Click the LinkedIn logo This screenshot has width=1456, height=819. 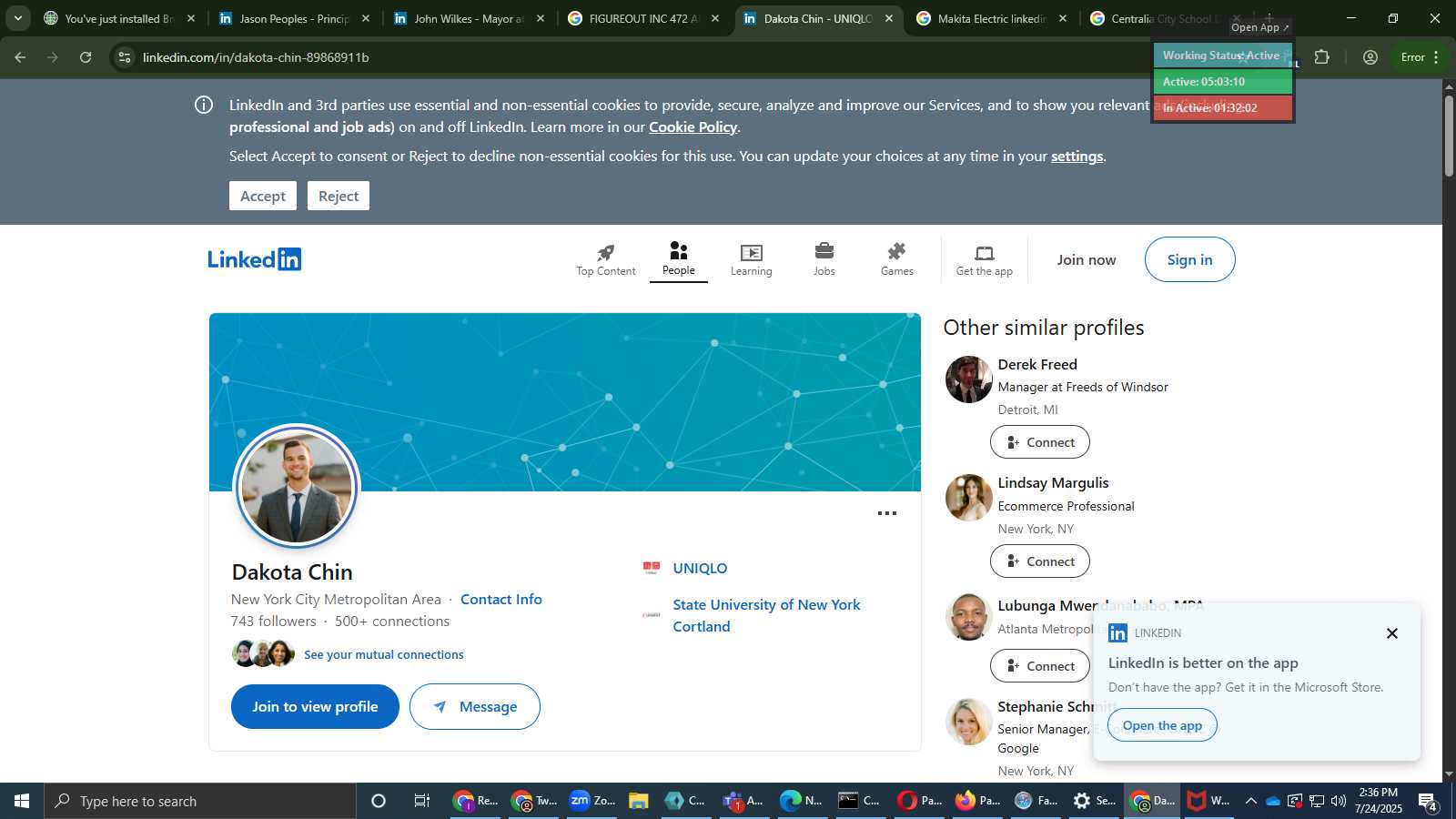coord(255,259)
